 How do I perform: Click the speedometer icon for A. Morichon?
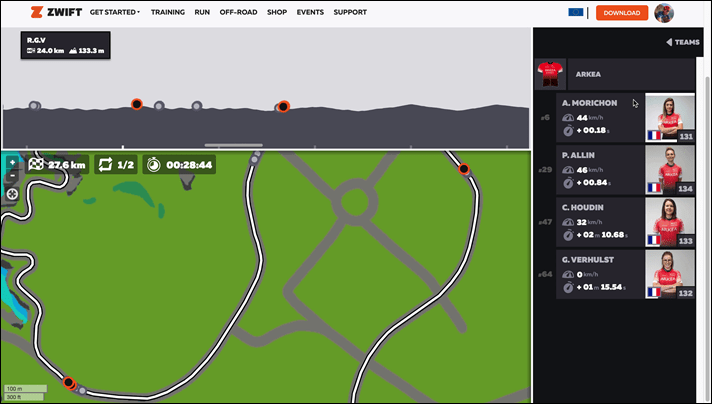click(x=568, y=118)
